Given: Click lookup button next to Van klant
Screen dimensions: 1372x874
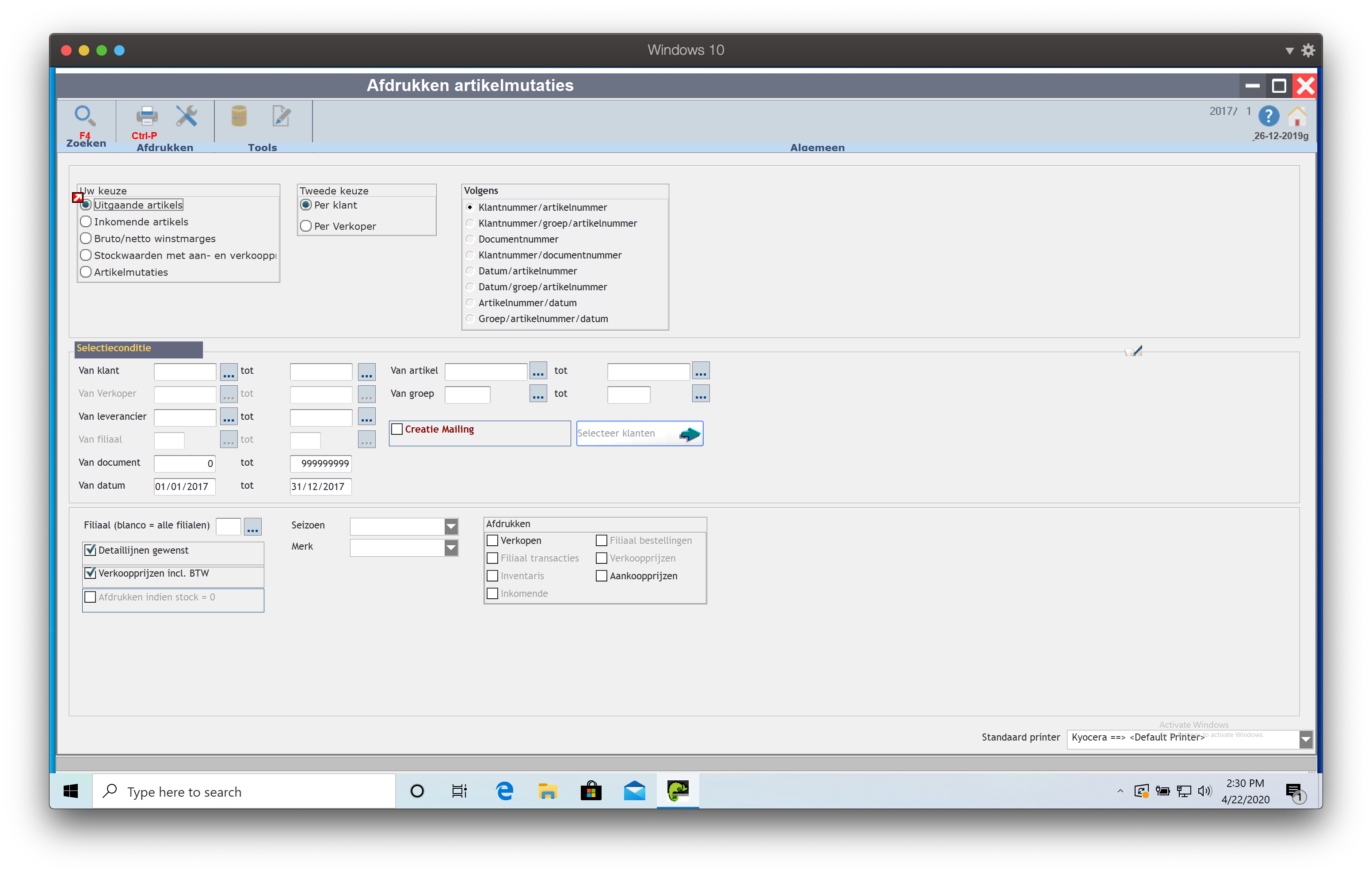Looking at the screenshot, I should click(229, 372).
